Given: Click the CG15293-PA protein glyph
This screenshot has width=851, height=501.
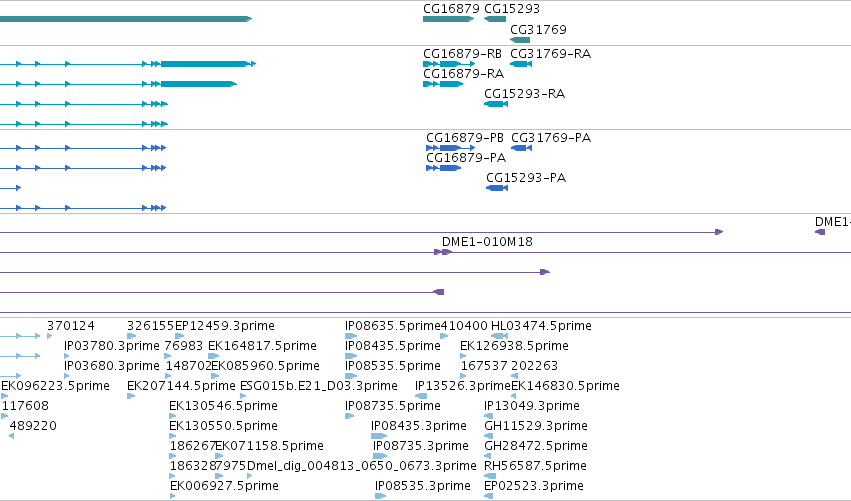Looking at the screenshot, I should [x=497, y=188].
